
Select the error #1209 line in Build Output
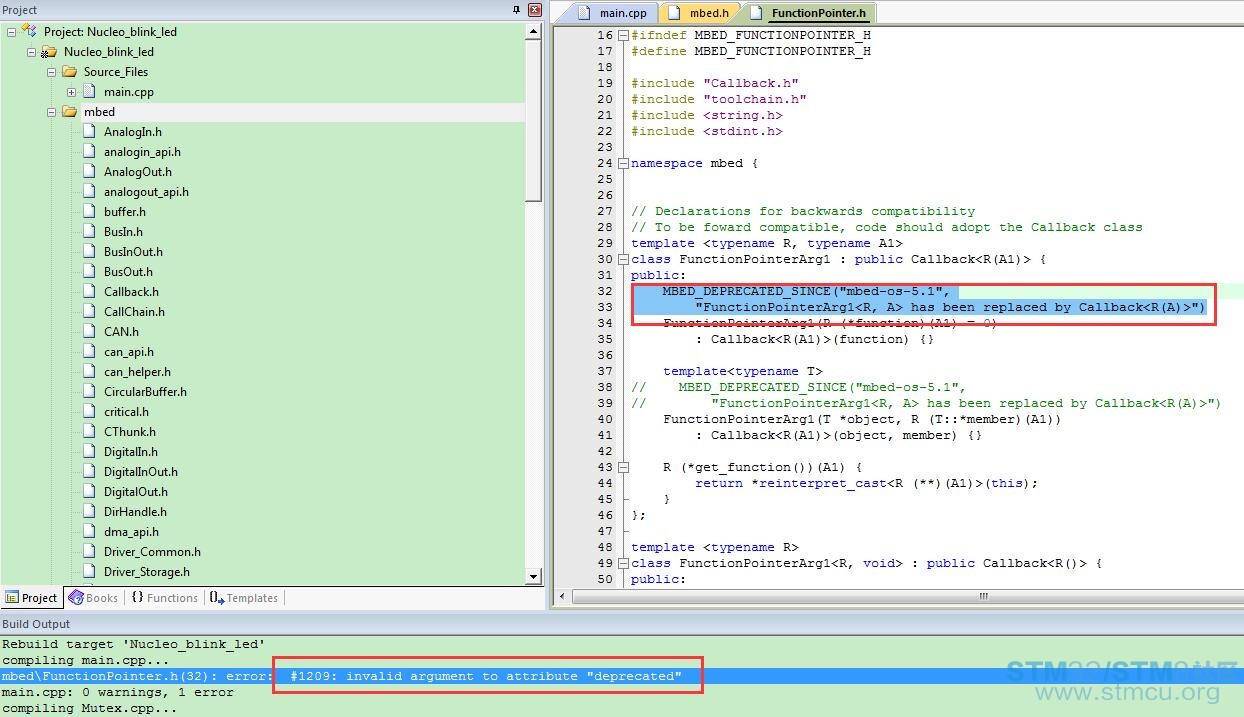622,676
